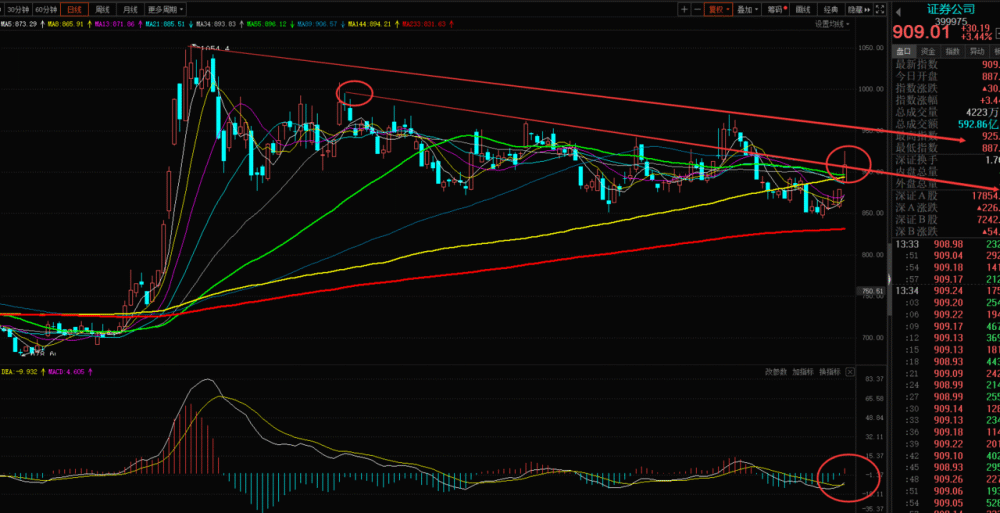Select 盘口 tab in side panel
The height and width of the screenshot is (513, 1000).
[904, 51]
